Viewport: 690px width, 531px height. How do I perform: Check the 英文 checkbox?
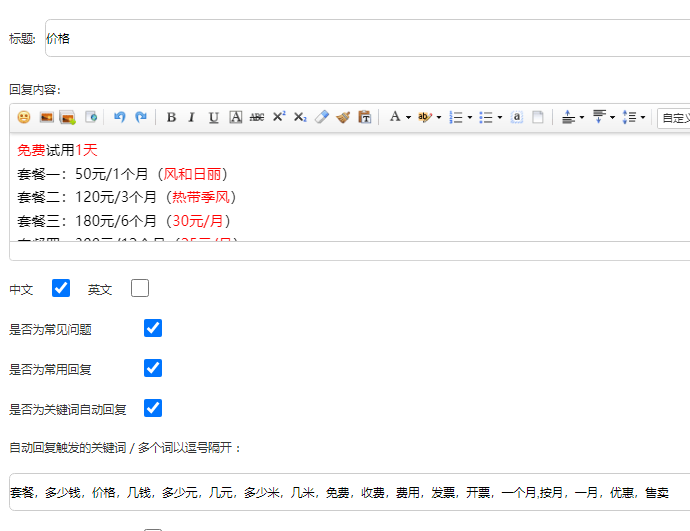(x=140, y=289)
